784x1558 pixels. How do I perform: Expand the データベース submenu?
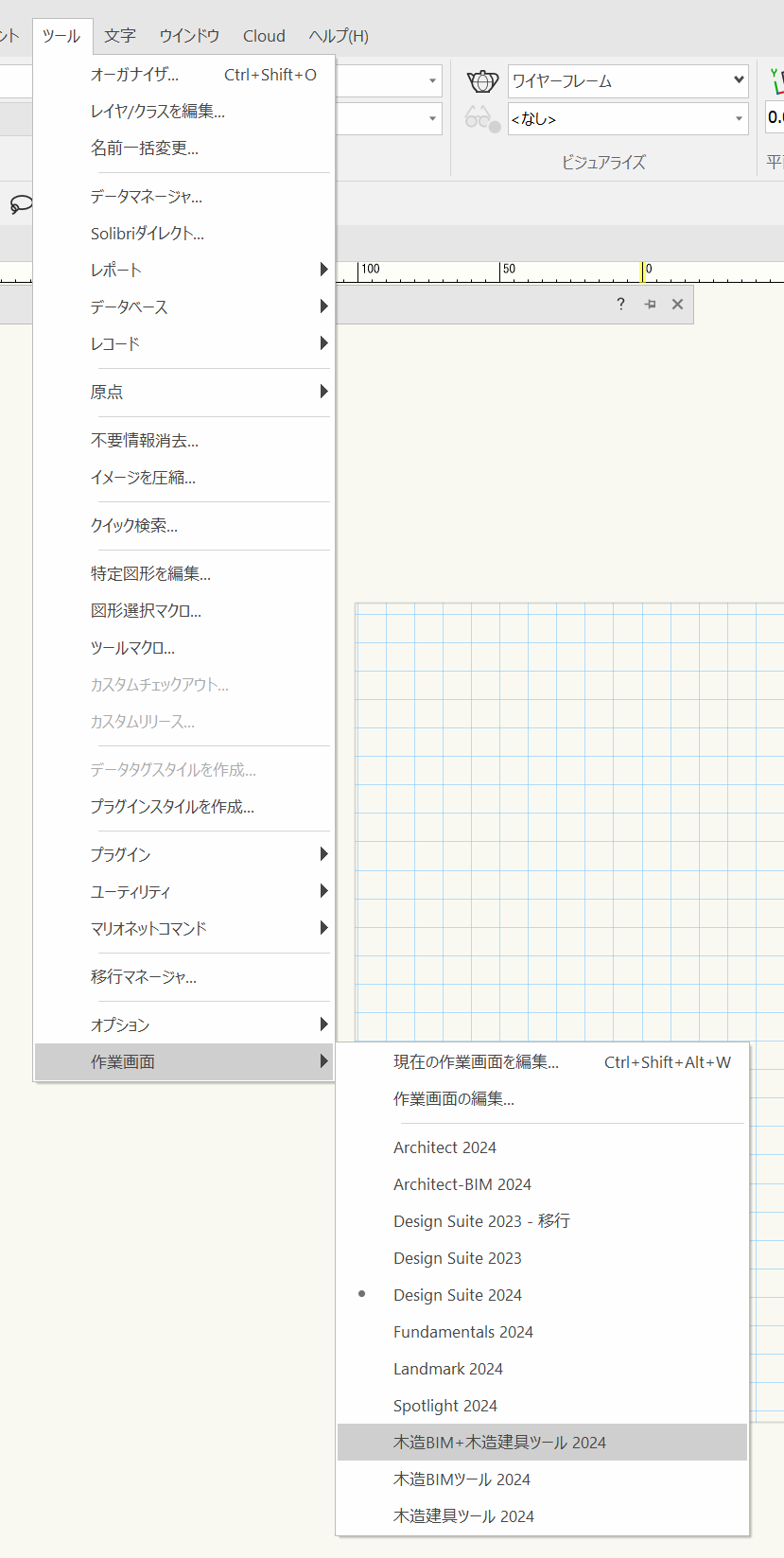pyautogui.click(x=183, y=306)
